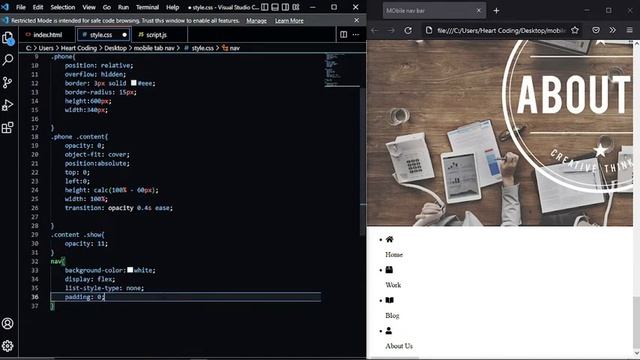Image resolution: width=640 pixels, height=360 pixels.
Task: Close the MObile nav bar tab
Action: (x=478, y=11)
